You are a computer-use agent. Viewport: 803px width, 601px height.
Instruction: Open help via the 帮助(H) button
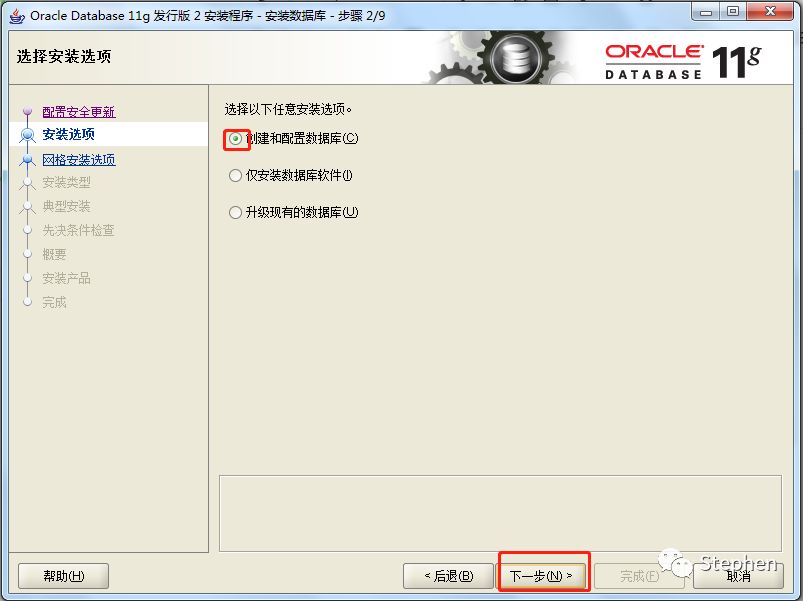click(x=64, y=576)
